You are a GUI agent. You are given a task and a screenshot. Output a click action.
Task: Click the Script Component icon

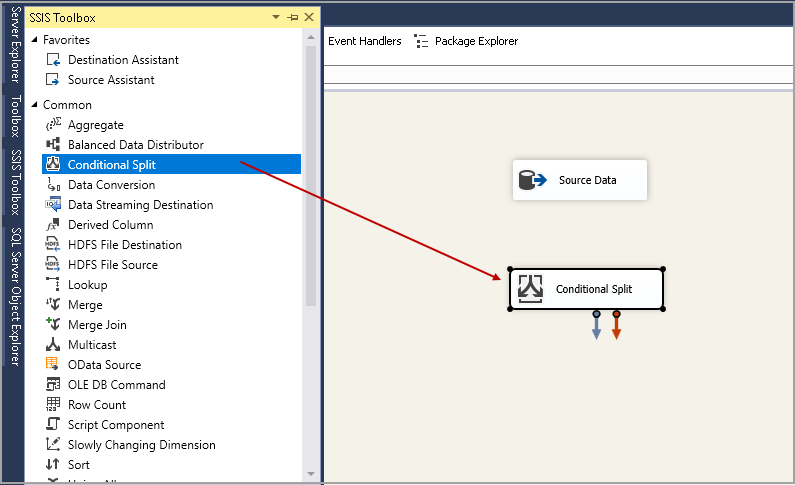pos(53,424)
